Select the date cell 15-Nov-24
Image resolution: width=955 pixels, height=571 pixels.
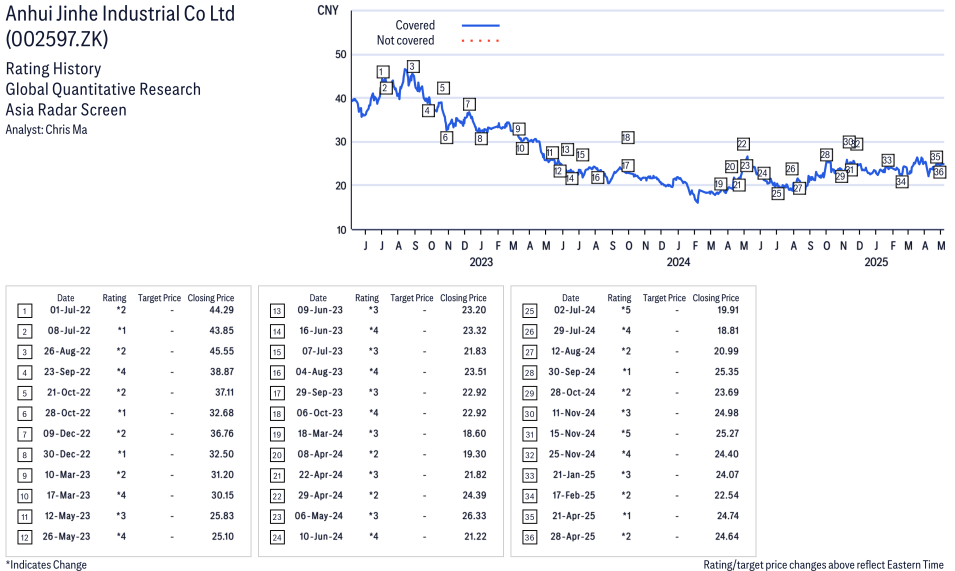coord(573,433)
